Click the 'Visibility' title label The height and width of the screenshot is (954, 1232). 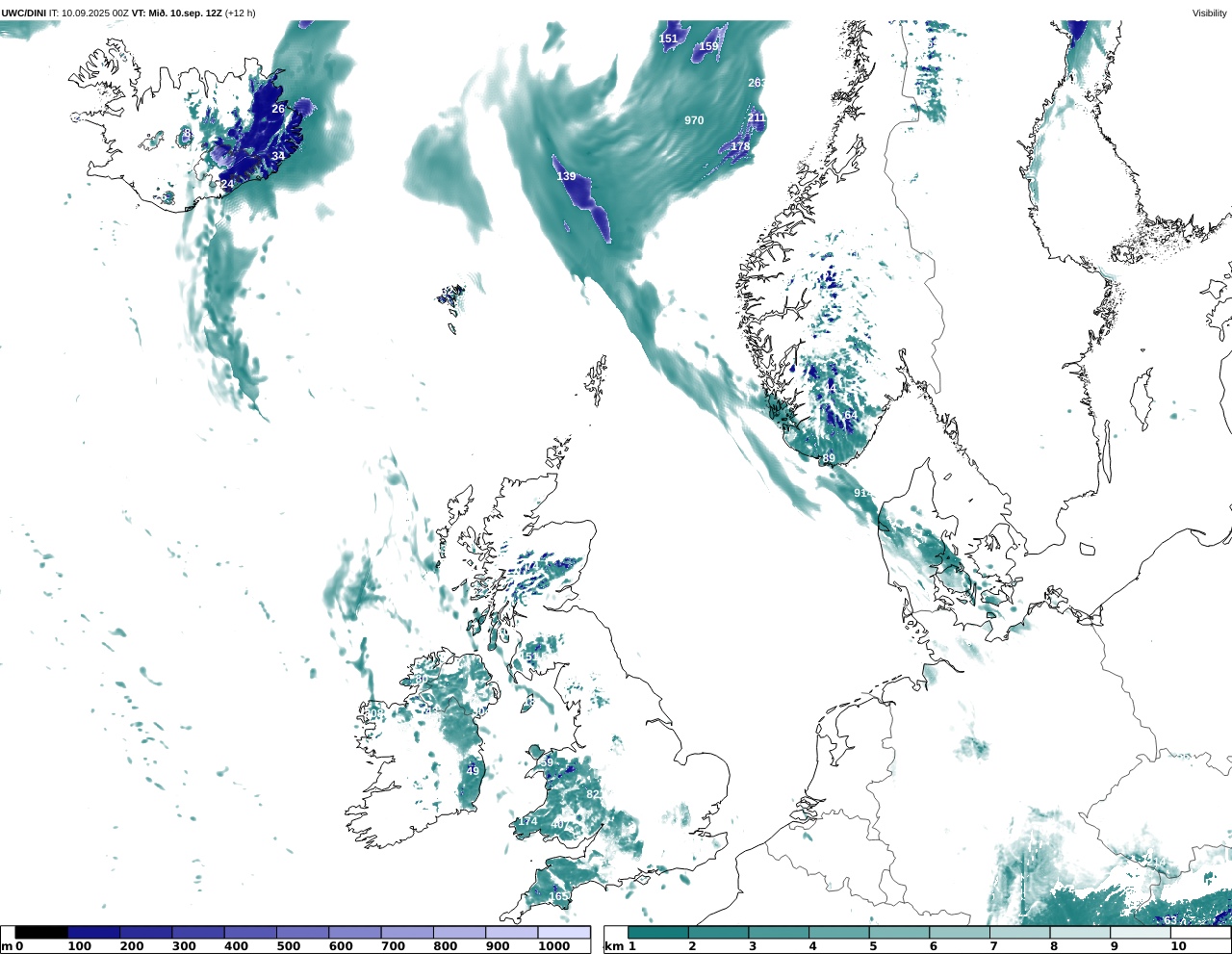(1210, 13)
